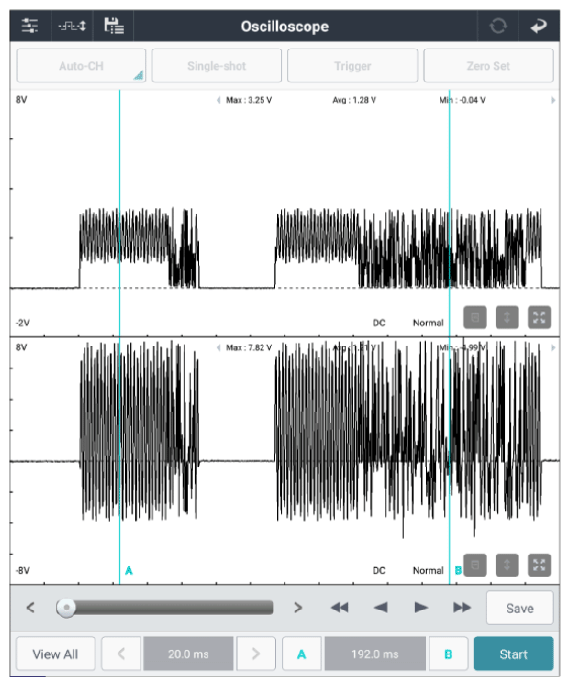This screenshot has width=570, height=686.
Task: Click the 20.0 ms time base value
Action: click(x=189, y=654)
